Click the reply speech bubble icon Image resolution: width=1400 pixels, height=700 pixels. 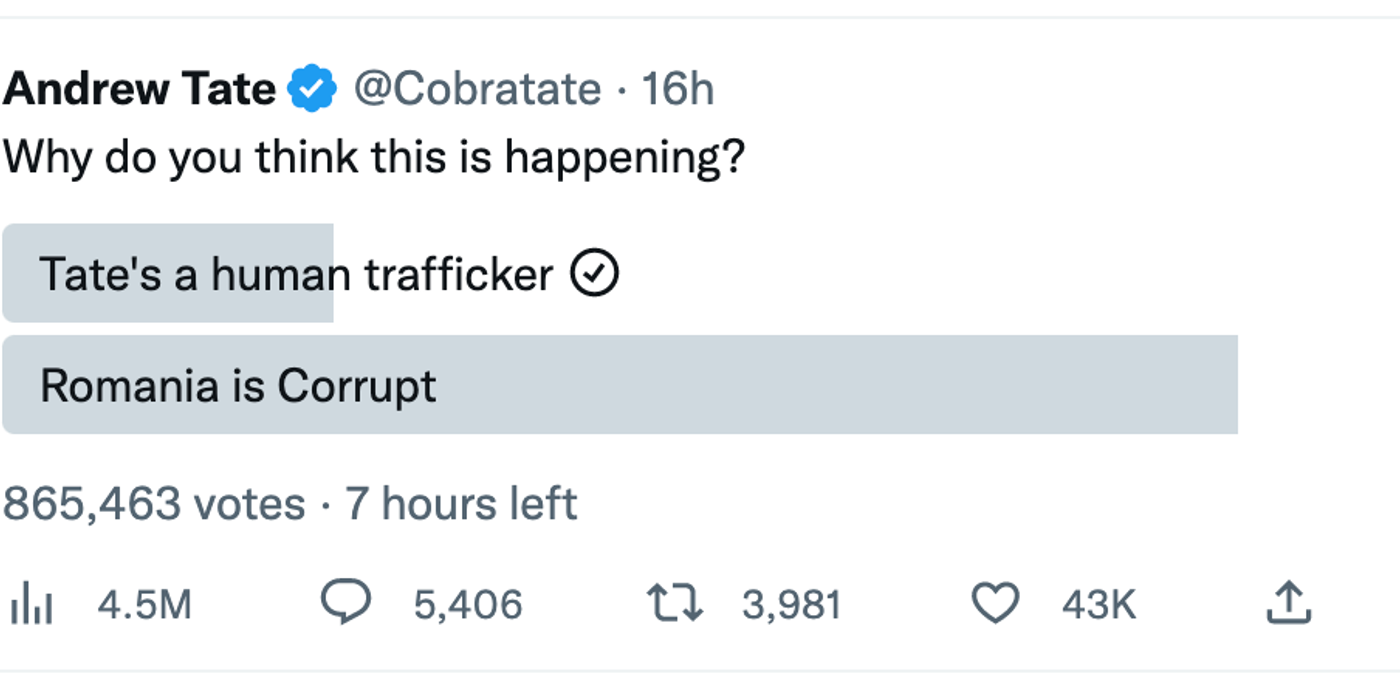(x=345, y=603)
